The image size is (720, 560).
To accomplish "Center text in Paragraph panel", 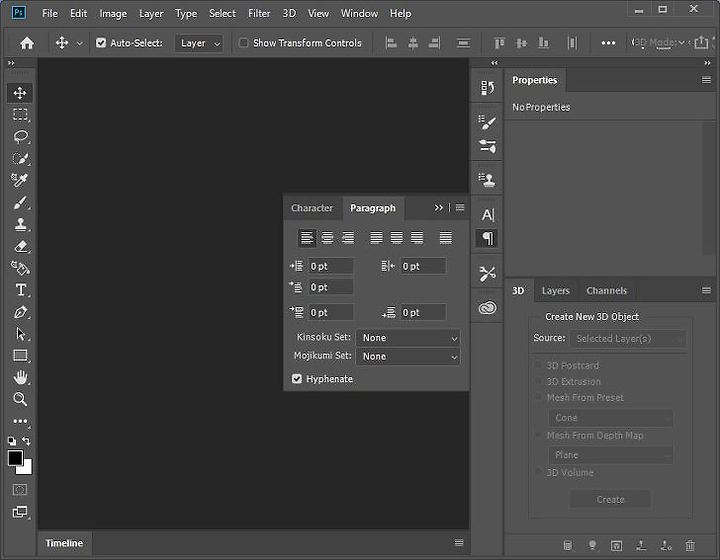I will (327, 238).
